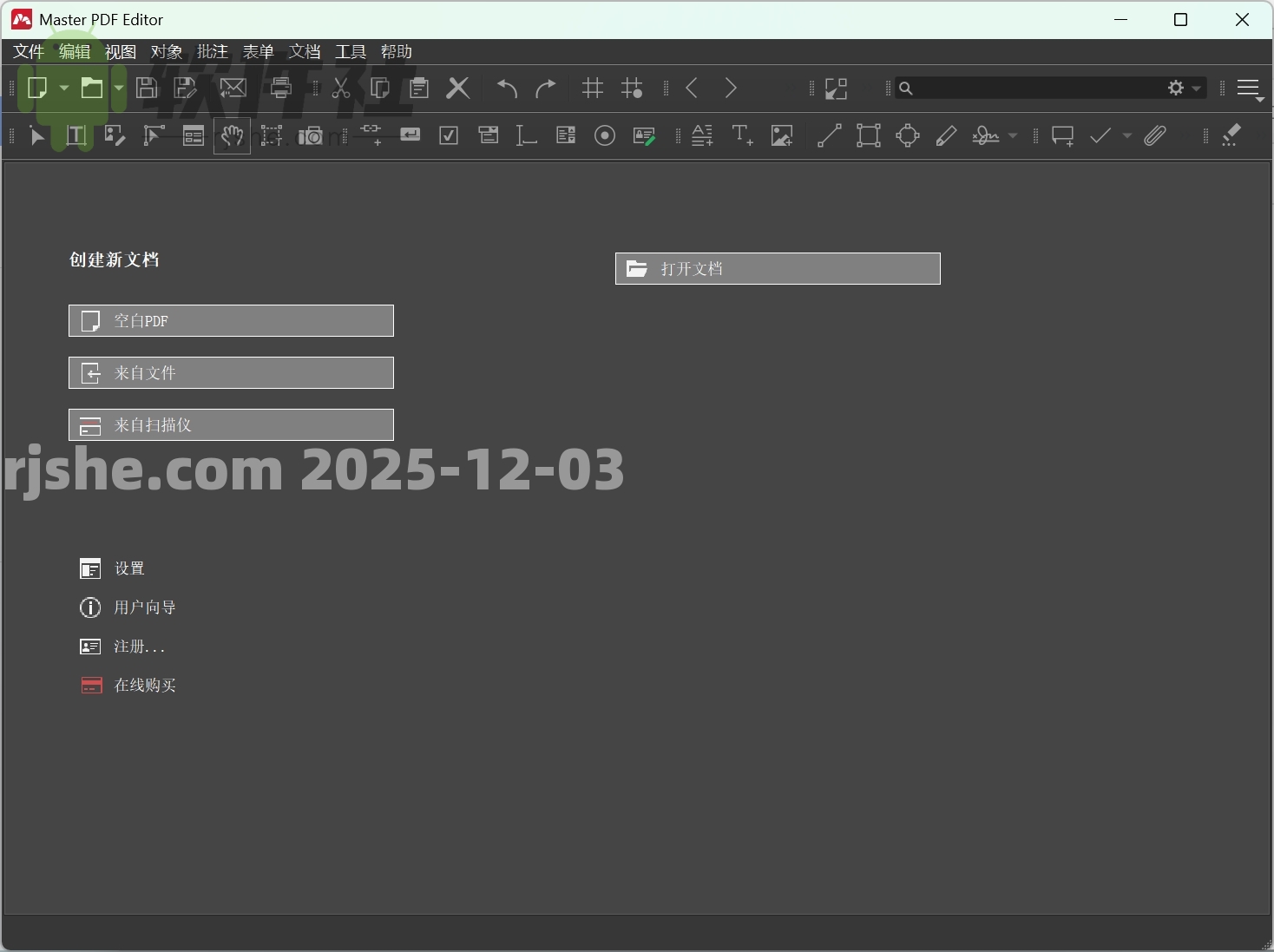Add a file attachment annotation

click(x=1155, y=135)
